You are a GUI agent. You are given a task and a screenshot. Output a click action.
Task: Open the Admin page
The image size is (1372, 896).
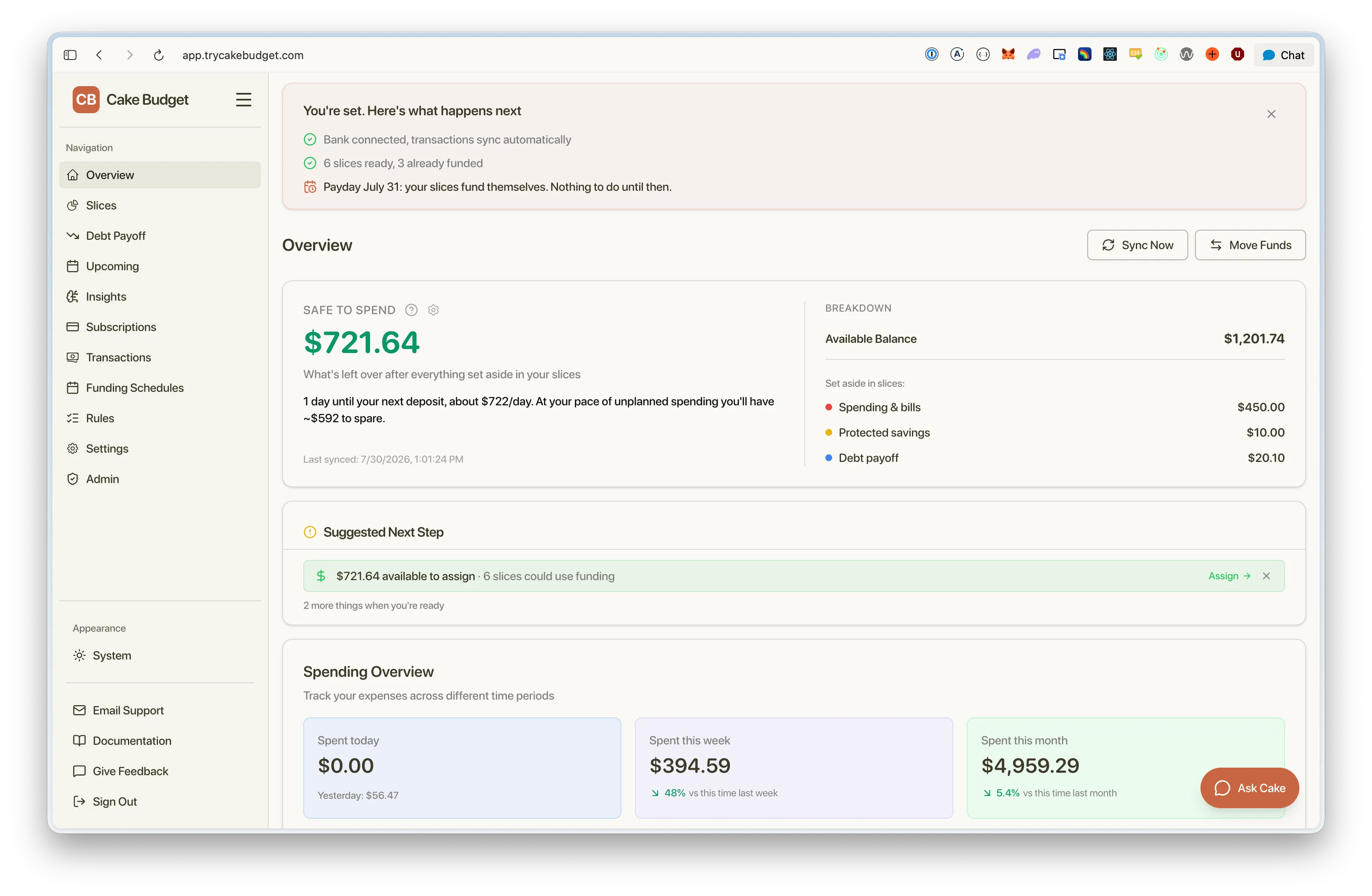tap(160, 479)
